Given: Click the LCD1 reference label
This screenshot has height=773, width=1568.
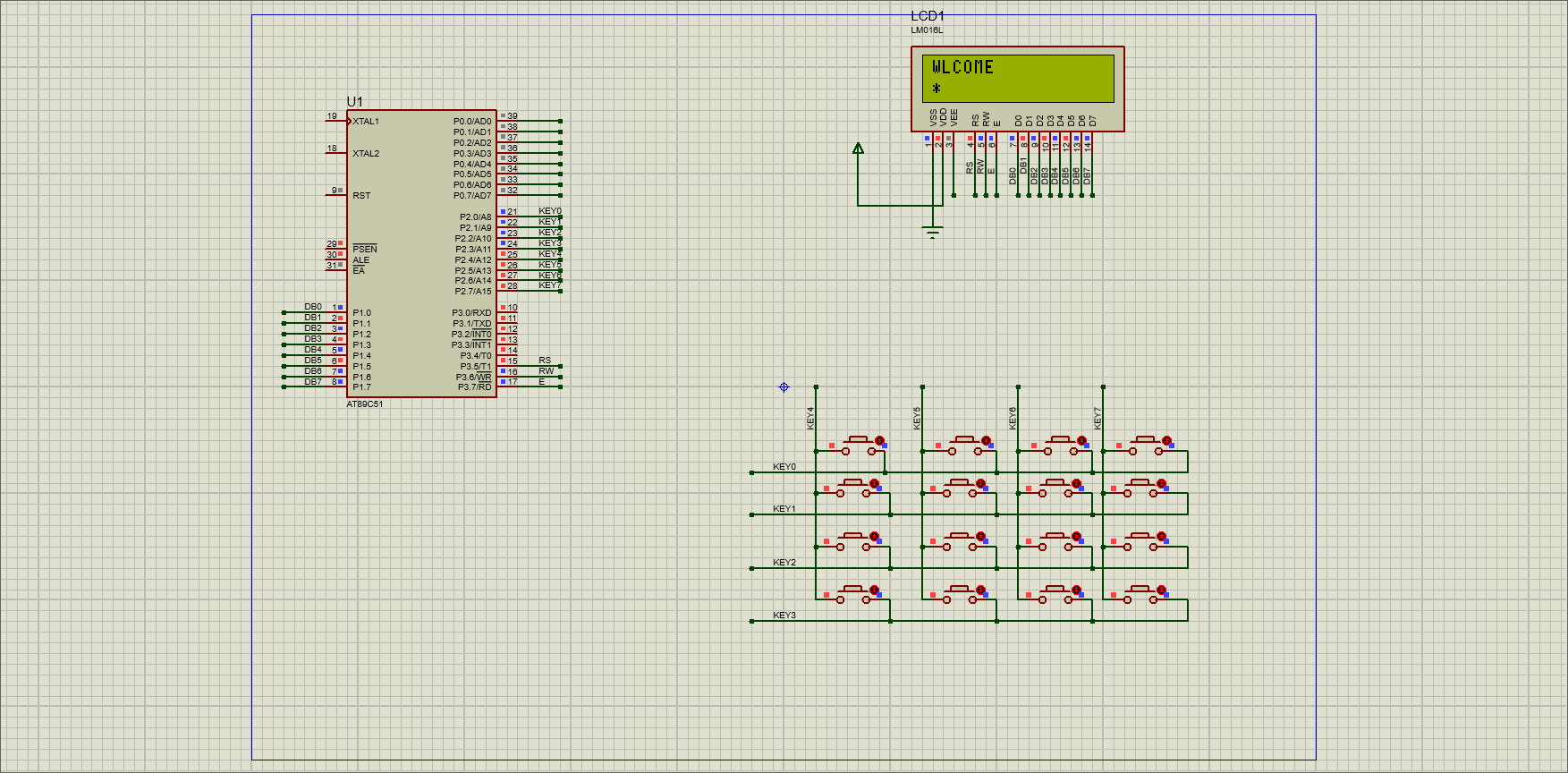Looking at the screenshot, I should click(x=928, y=16).
